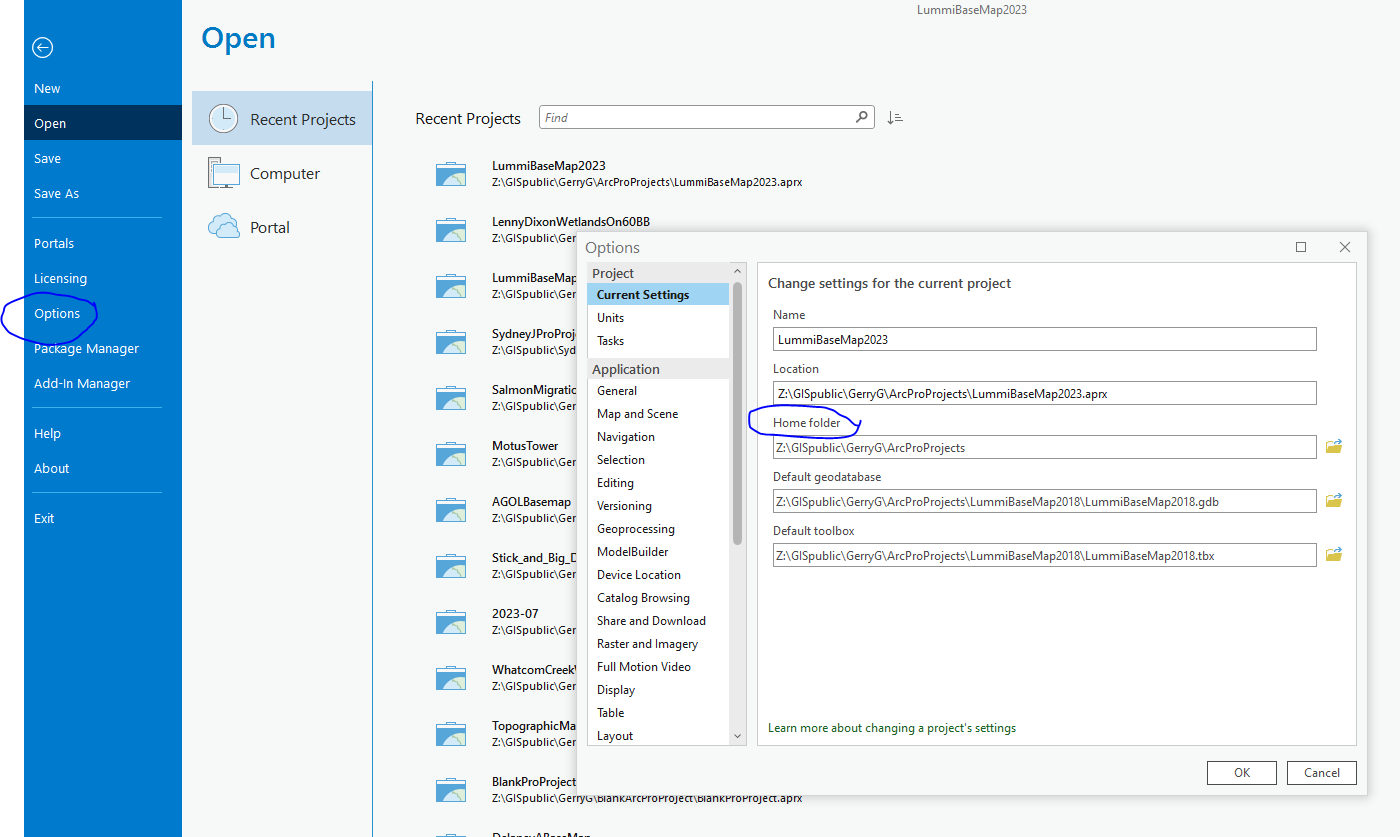Open the About page

coord(103,468)
